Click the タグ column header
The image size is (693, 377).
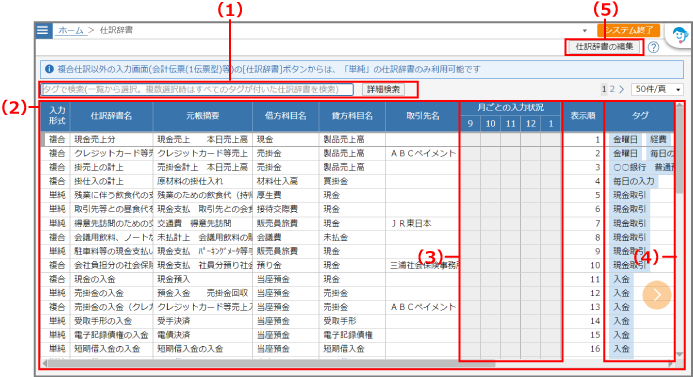click(x=640, y=116)
